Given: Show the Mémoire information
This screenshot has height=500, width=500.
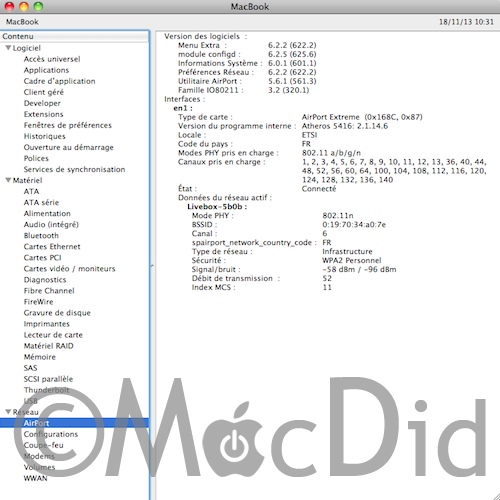Looking at the screenshot, I should [40, 357].
